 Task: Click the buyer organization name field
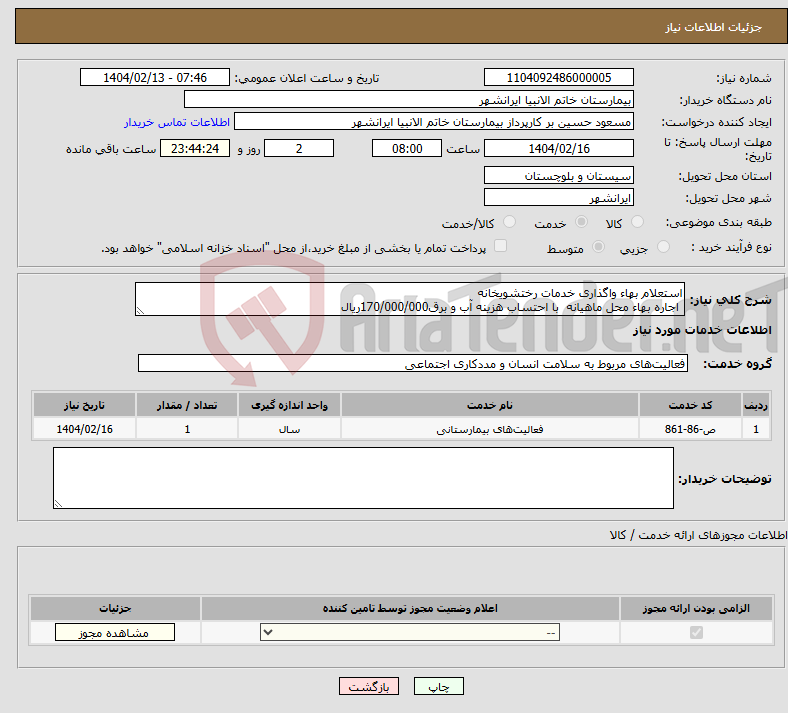[x=409, y=99]
